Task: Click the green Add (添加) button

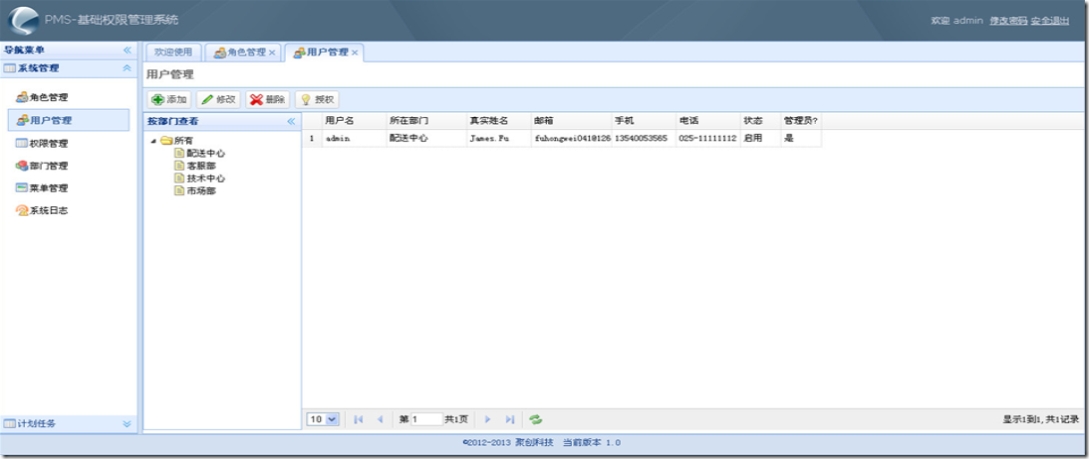Action: [x=169, y=99]
